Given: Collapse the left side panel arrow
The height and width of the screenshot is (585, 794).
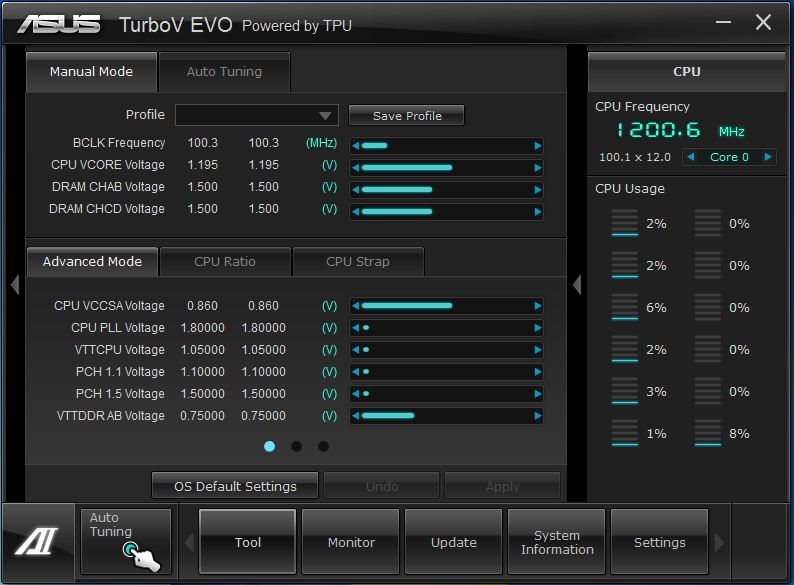Looking at the screenshot, I should [15, 285].
